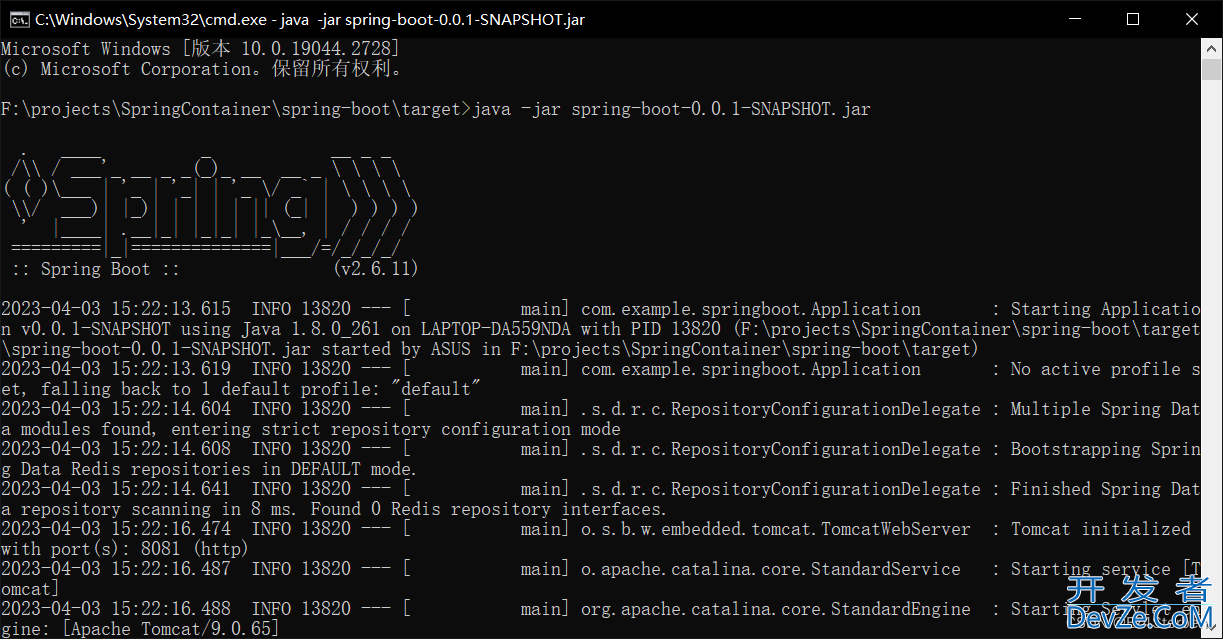Click the vertical scrollbar thumb

pos(1212,69)
